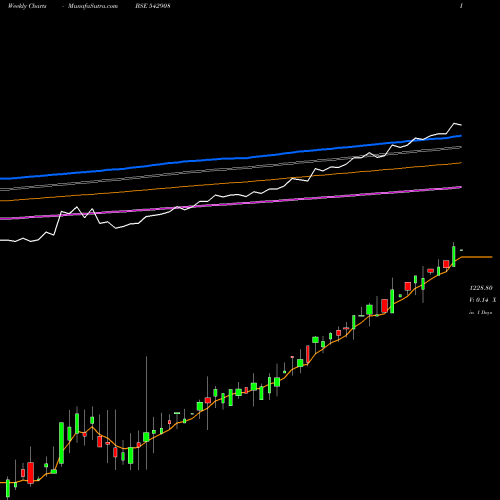Click the price value "1228.80"
The height and width of the screenshot is (500, 500).
pos(480,288)
